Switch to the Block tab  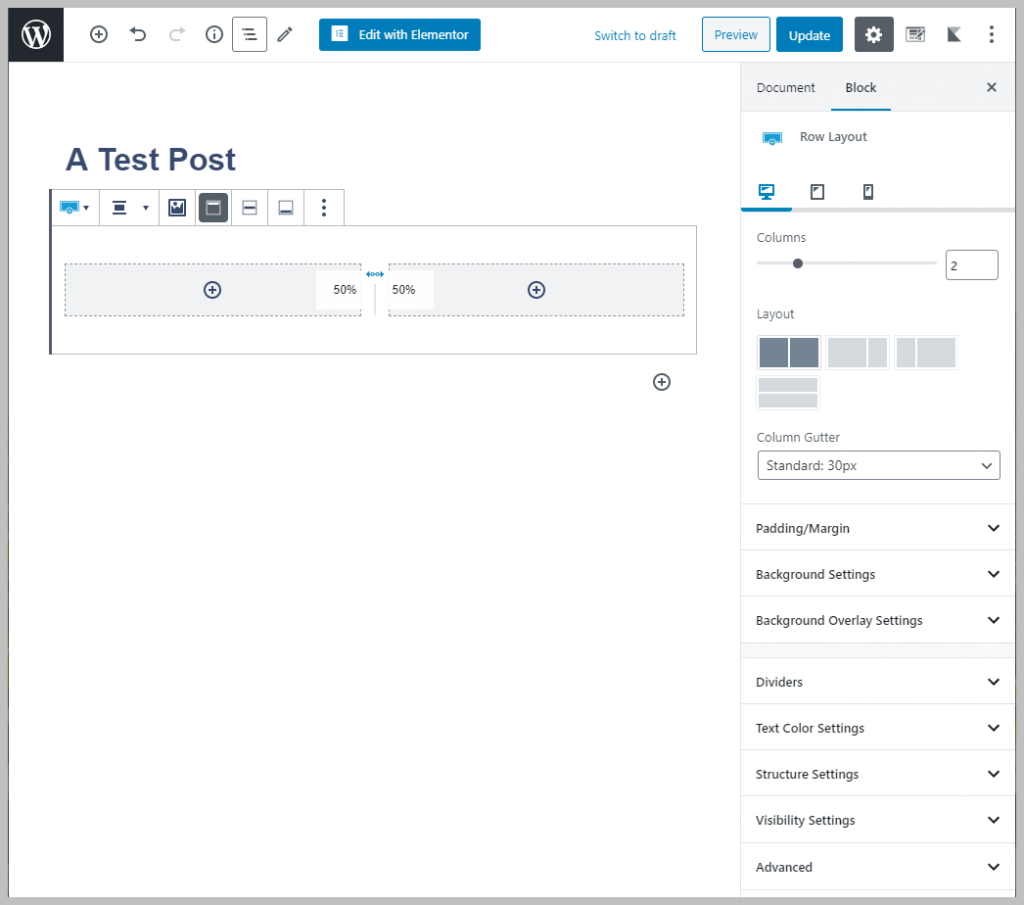tap(860, 88)
